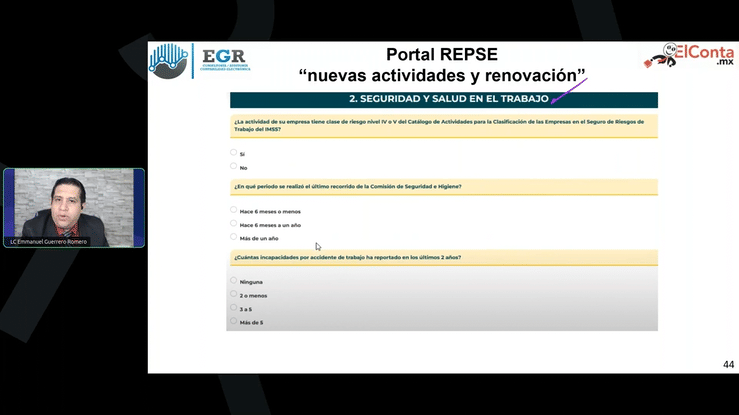Select '3 a 5' incapacidades option
This screenshot has height=415, width=739.
[x=233, y=307]
